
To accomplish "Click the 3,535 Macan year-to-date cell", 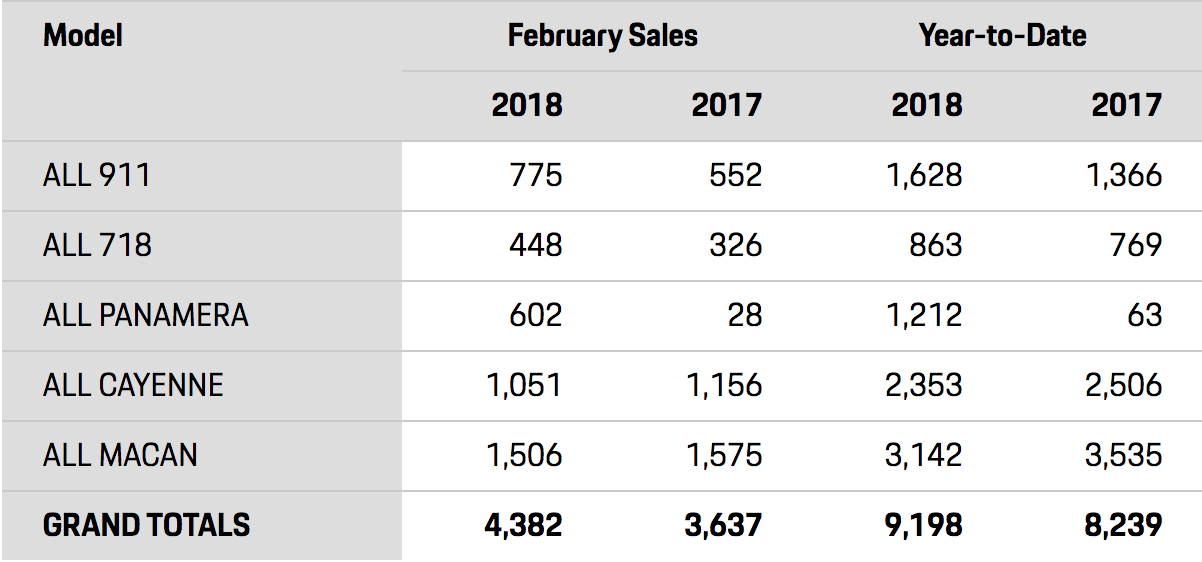I will [x=1123, y=456].
